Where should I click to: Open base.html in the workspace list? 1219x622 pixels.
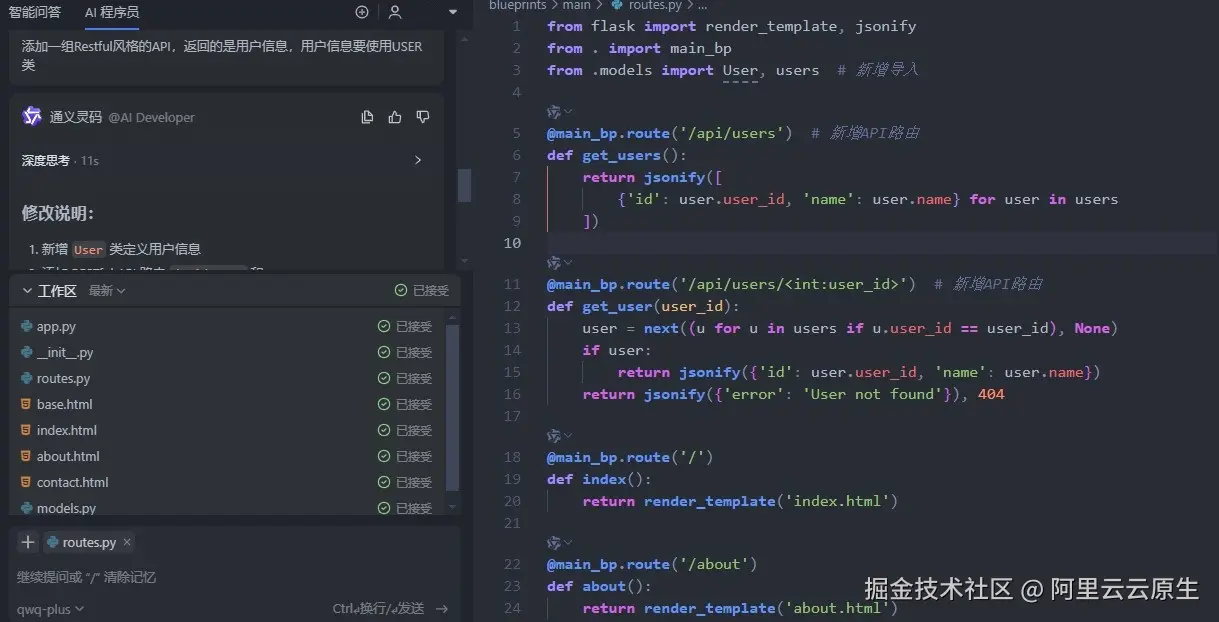coord(65,404)
